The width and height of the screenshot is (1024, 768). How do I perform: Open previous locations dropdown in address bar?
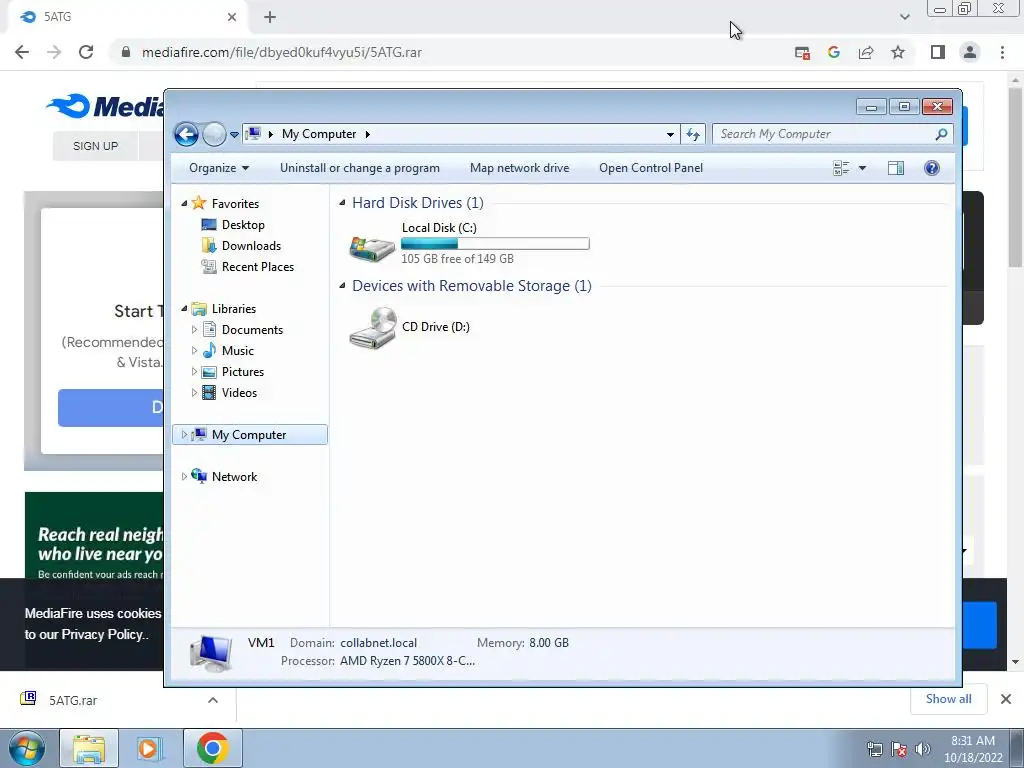coord(670,135)
